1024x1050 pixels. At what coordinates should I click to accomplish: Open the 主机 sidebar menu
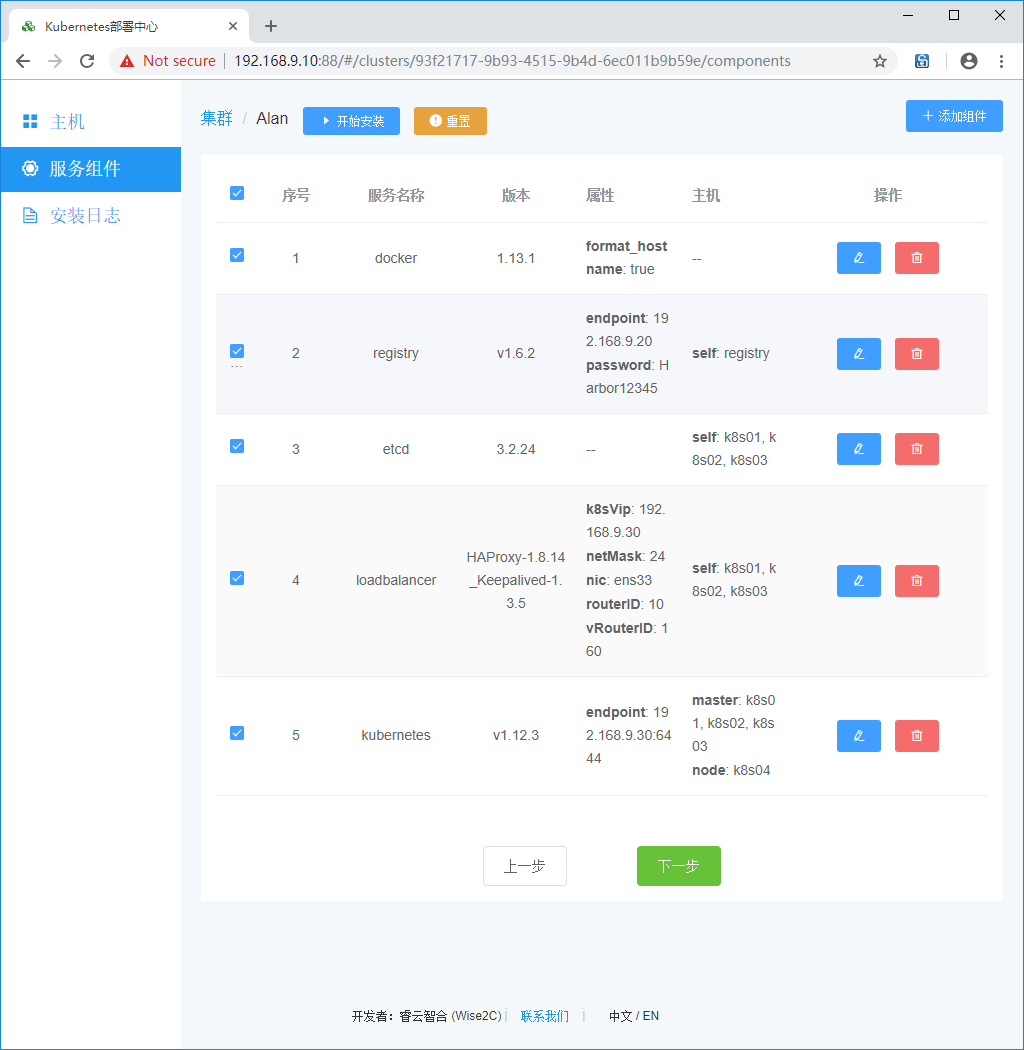click(x=91, y=121)
